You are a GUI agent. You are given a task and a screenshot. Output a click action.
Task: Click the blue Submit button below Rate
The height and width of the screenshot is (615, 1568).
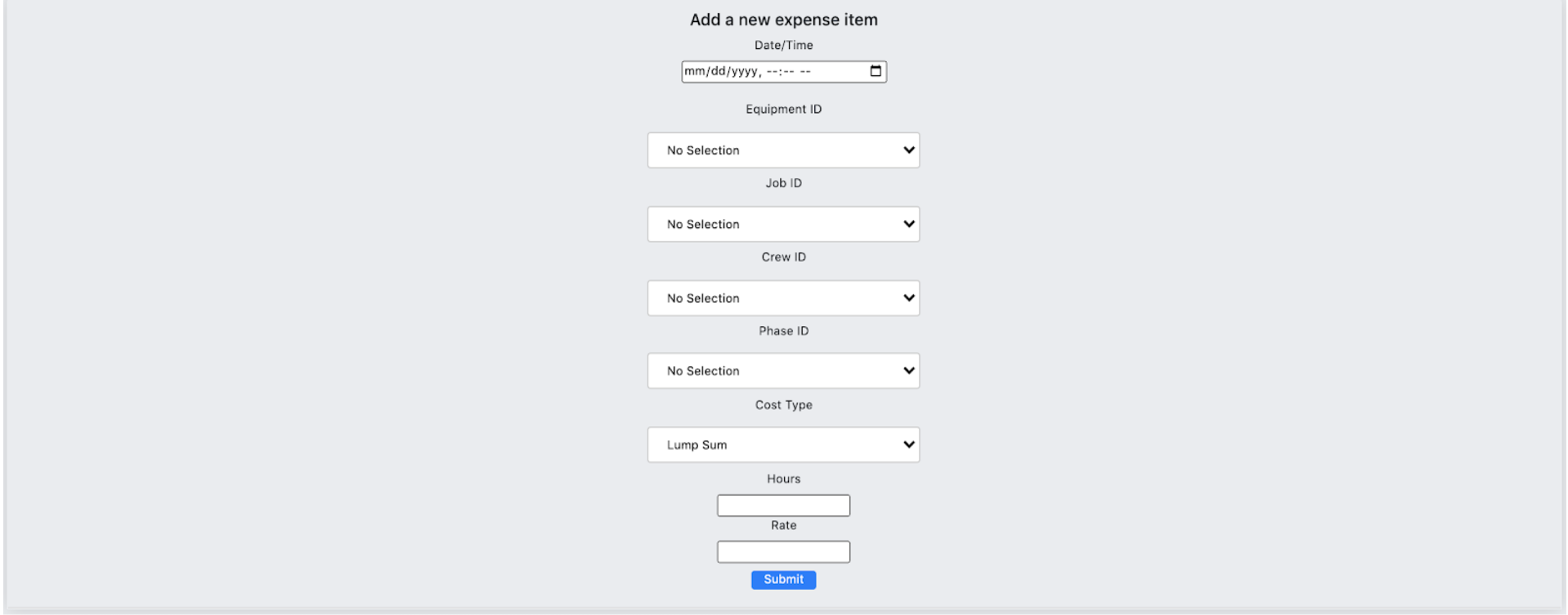(x=782, y=579)
